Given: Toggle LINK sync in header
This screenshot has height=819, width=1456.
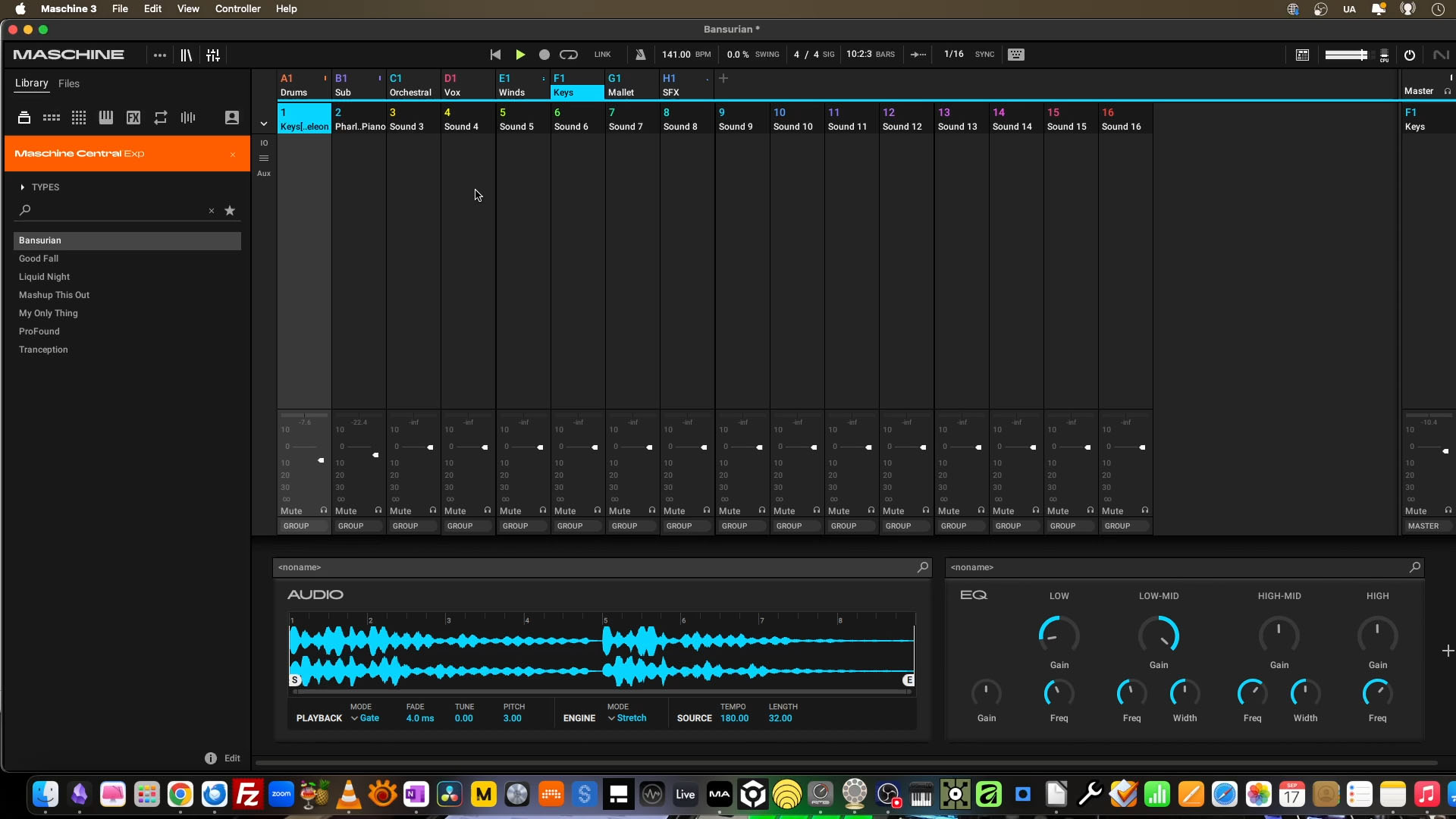Looking at the screenshot, I should pyautogui.click(x=603, y=55).
